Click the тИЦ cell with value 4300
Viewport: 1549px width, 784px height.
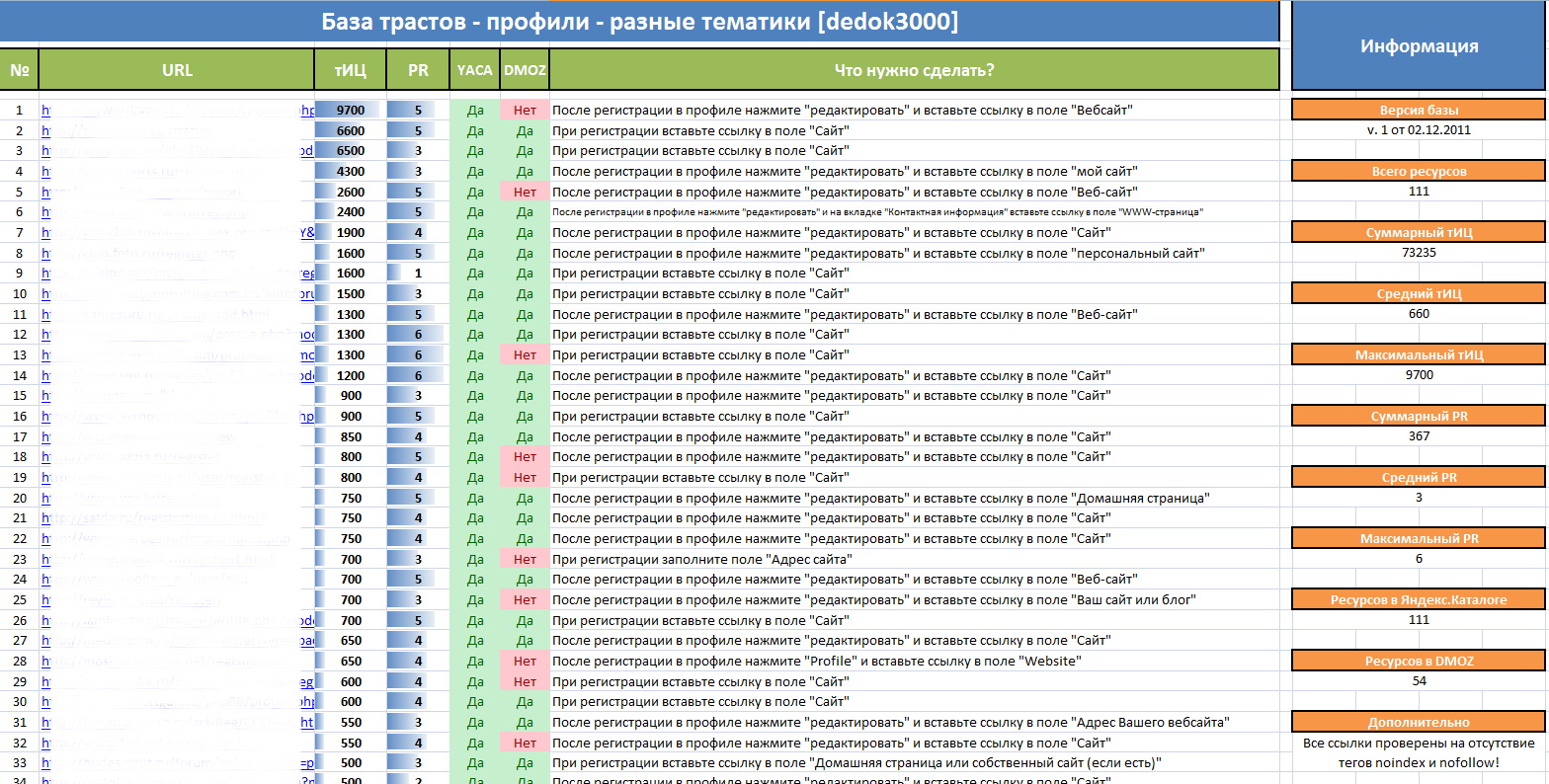pos(350,172)
